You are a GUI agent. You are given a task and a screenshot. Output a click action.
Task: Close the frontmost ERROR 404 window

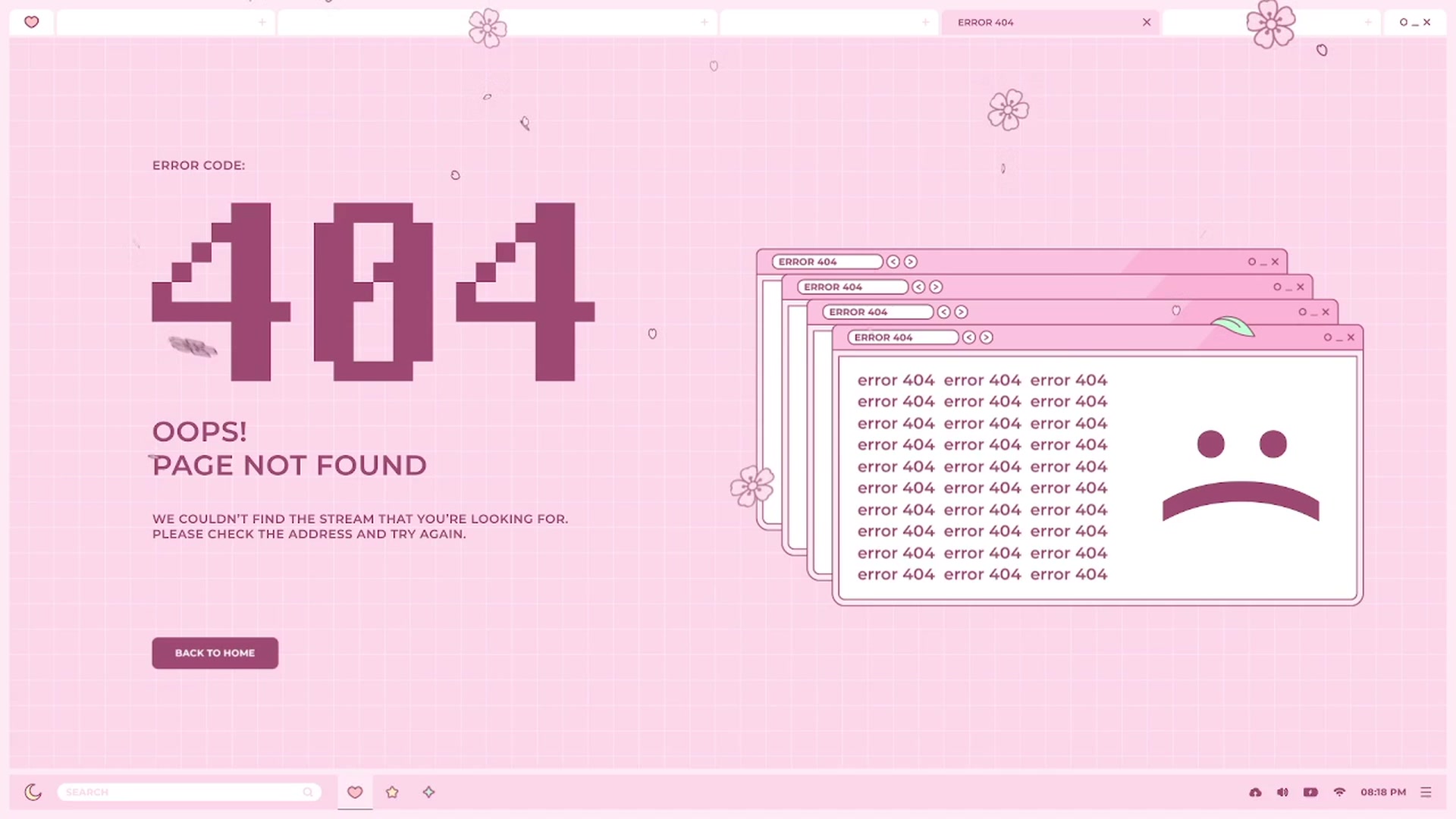[1351, 337]
